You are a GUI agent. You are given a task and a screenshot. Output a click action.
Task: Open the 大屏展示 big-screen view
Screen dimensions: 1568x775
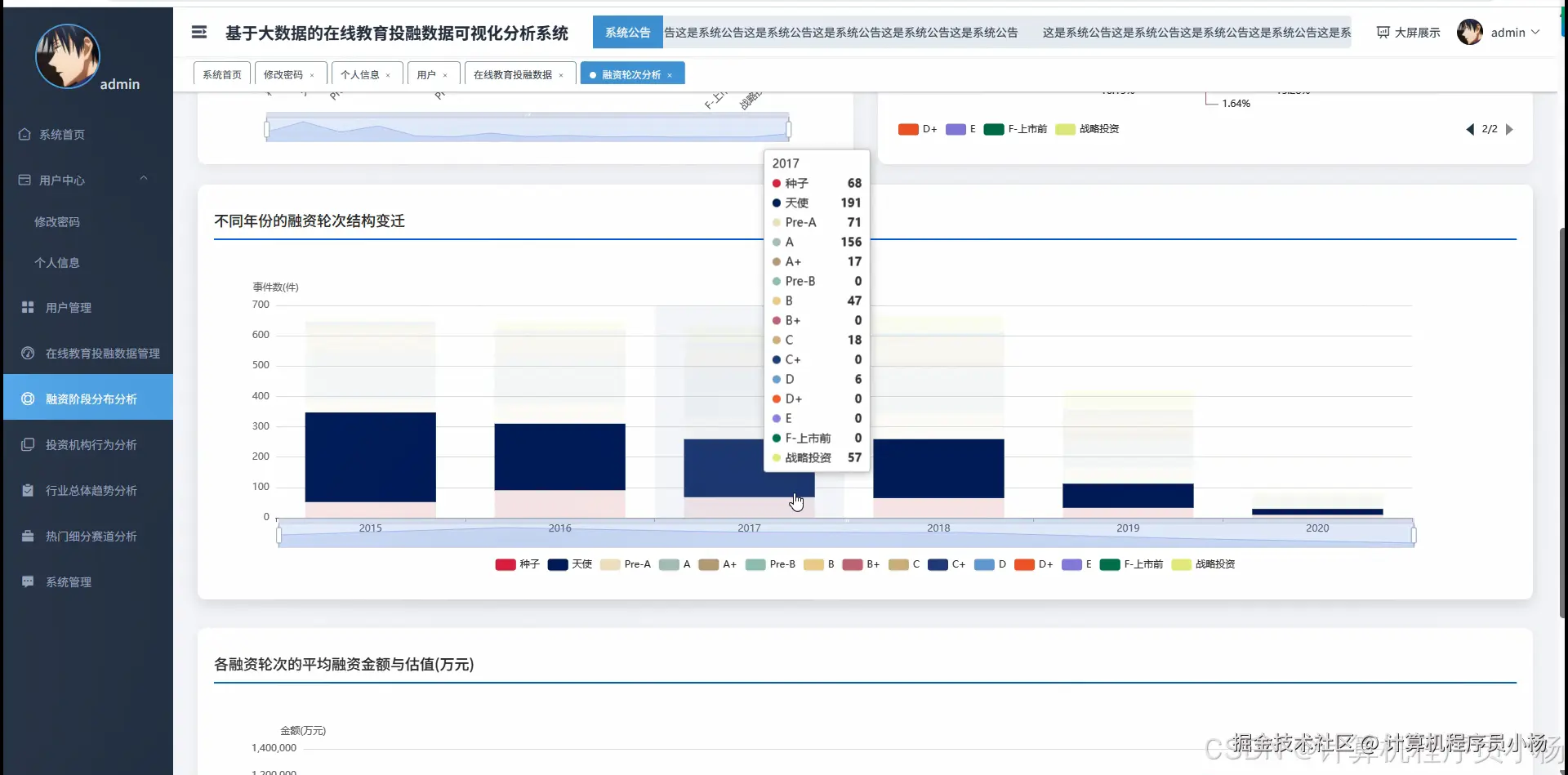click(x=1409, y=33)
